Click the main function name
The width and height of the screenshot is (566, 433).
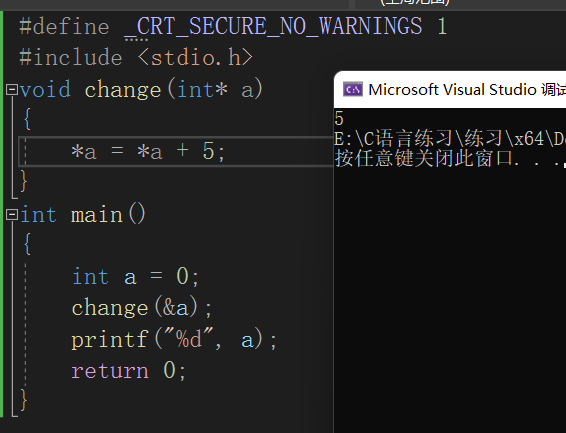97,215
